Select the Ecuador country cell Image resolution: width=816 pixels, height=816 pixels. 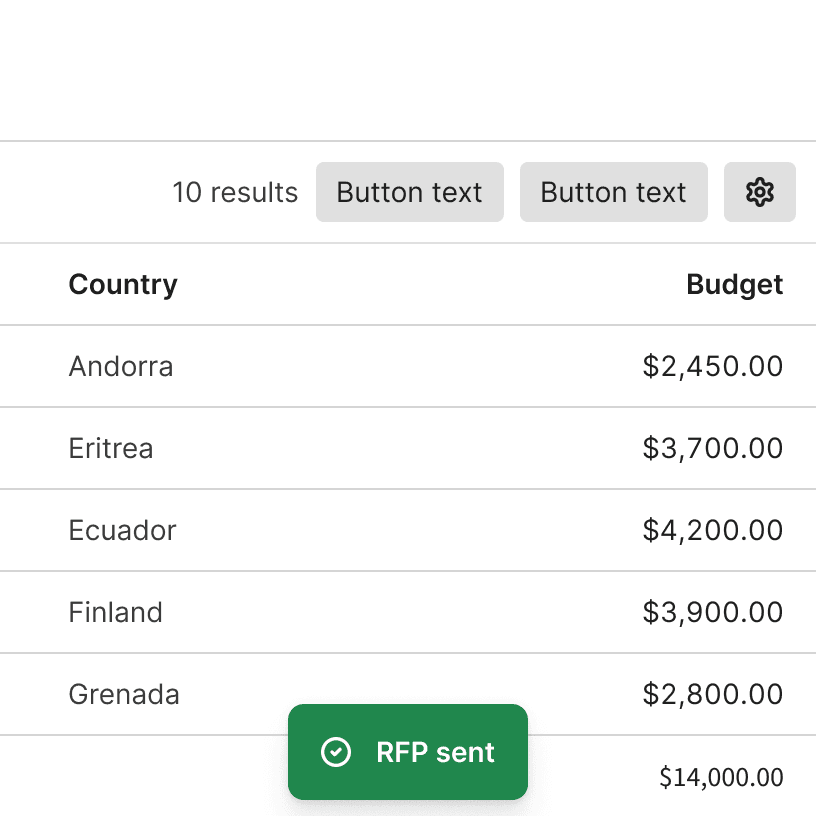(x=122, y=530)
